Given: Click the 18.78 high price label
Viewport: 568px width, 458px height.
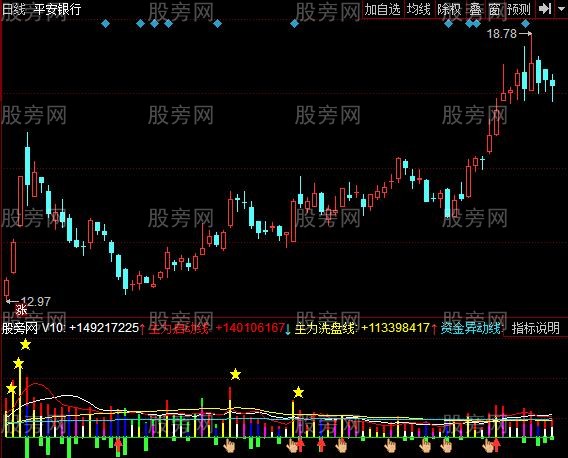Looking at the screenshot, I should point(502,34).
